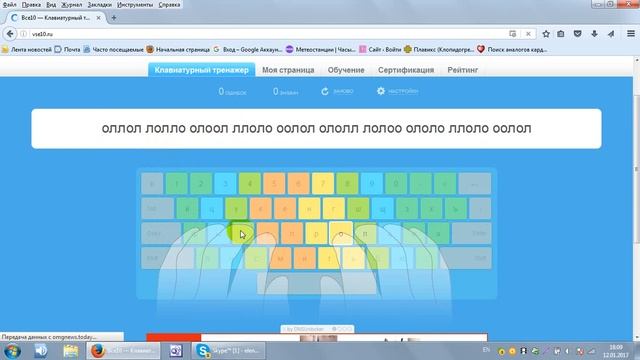Open the Поиск аналогов bookmark
Screen dimensions: 640x360
point(512,49)
